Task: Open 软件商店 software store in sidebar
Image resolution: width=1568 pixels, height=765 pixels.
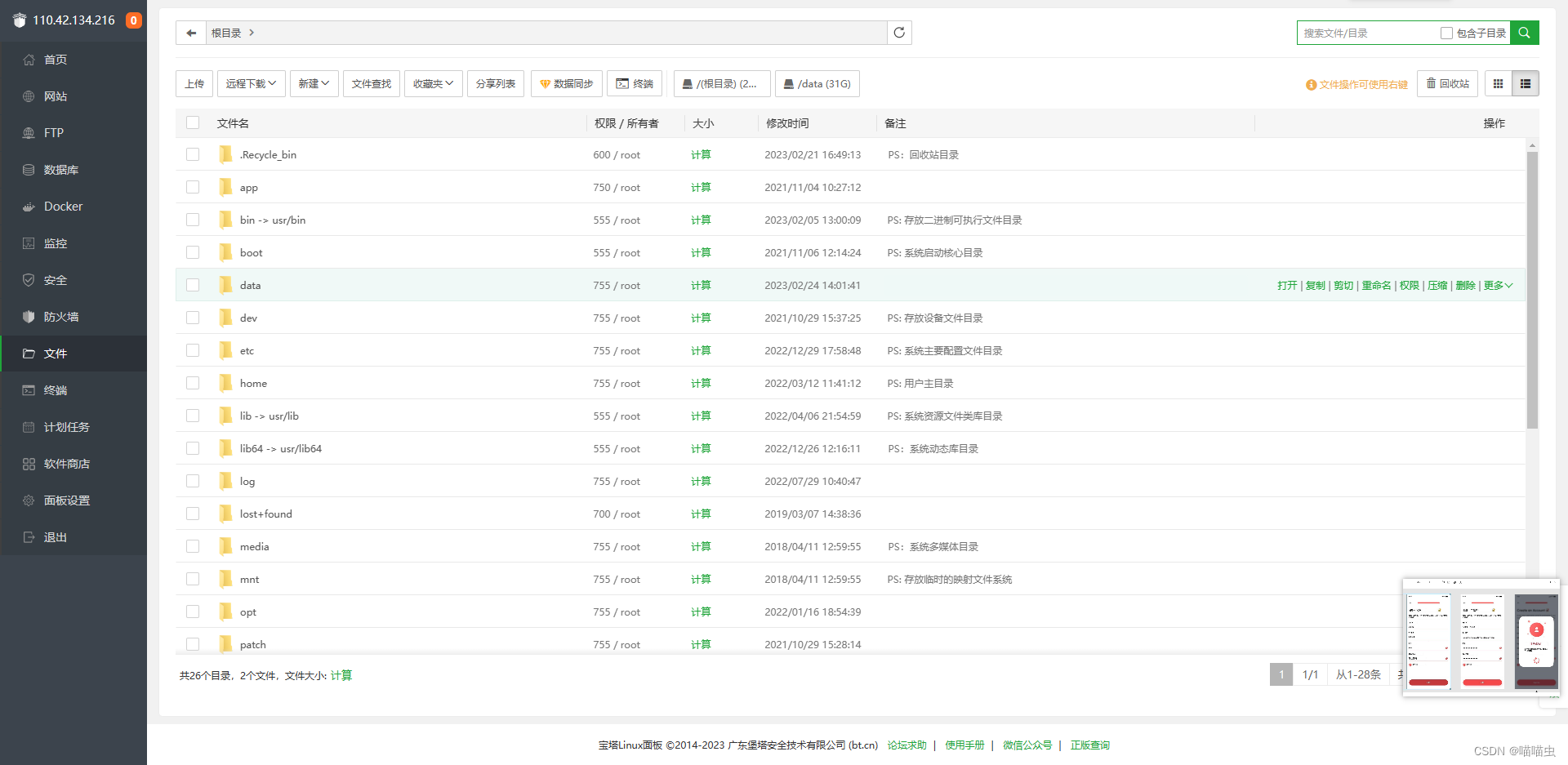Action: (x=73, y=464)
